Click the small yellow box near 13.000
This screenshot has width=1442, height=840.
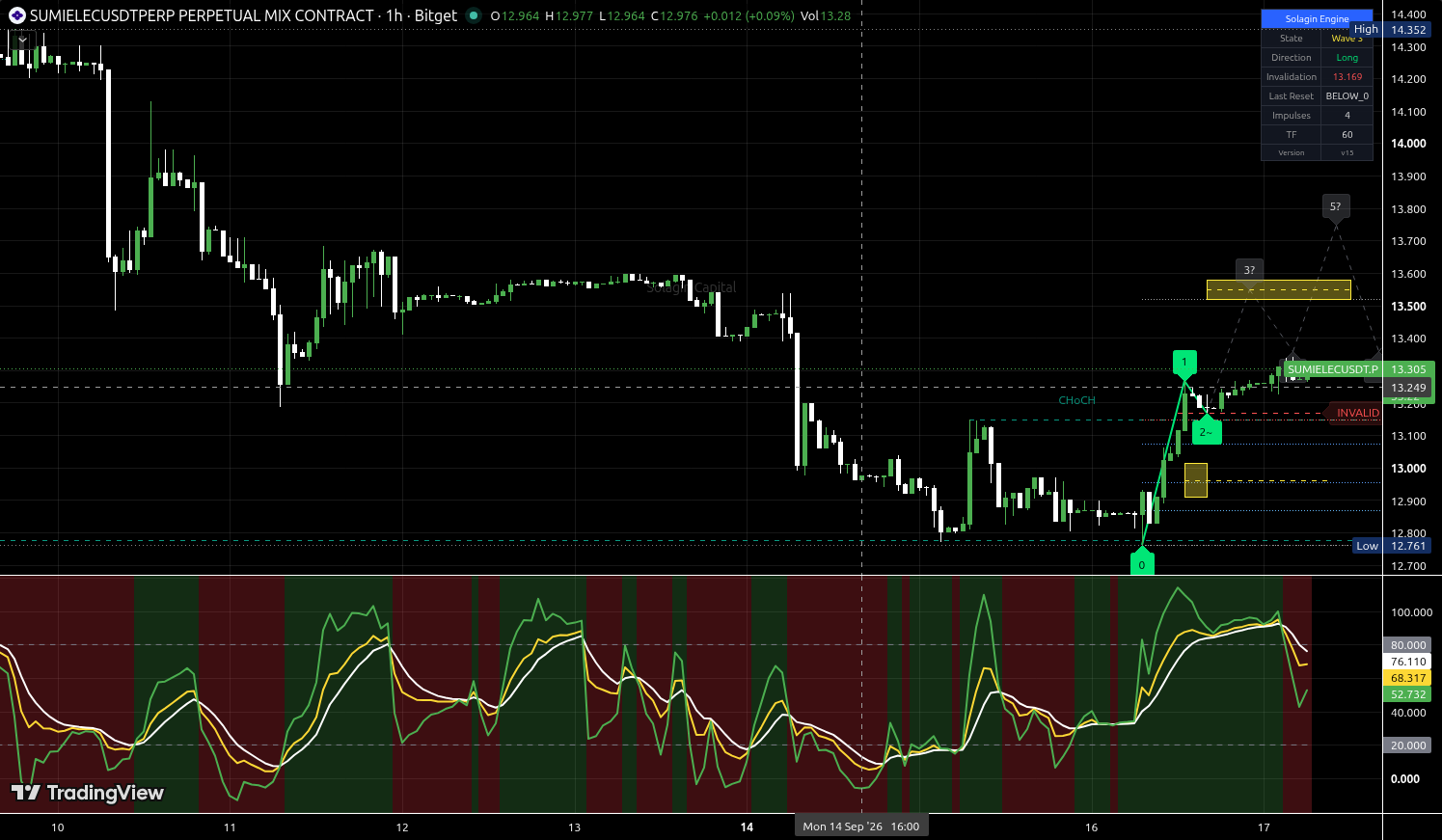click(x=1195, y=480)
